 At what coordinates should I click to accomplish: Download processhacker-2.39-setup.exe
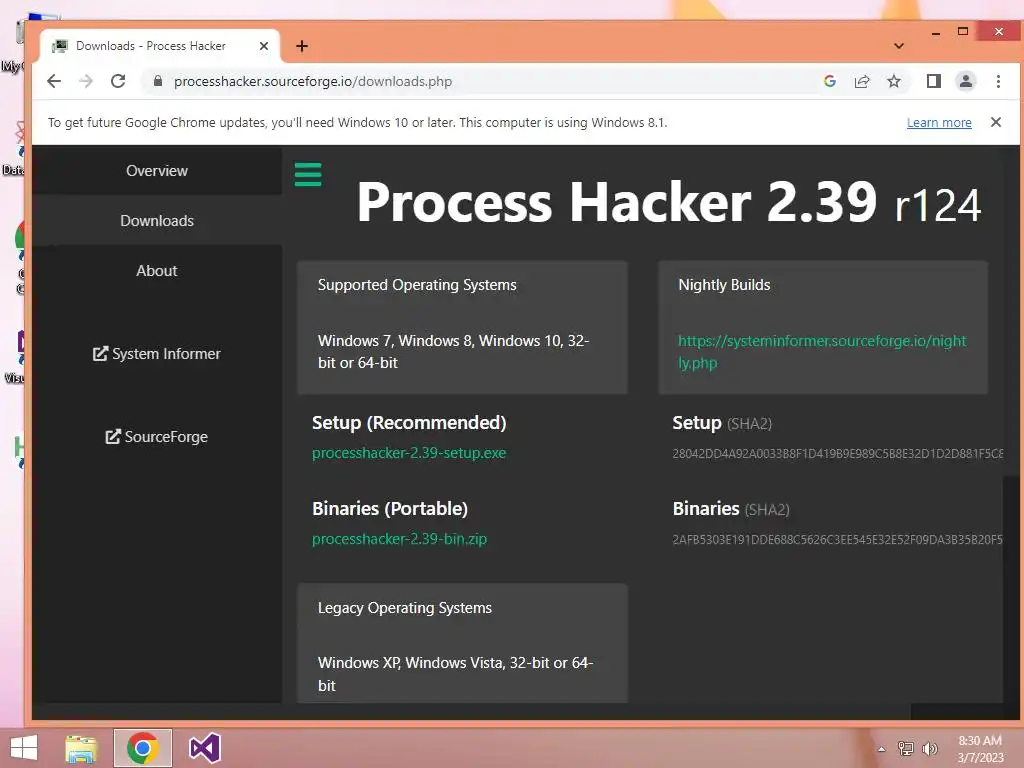[x=409, y=453]
